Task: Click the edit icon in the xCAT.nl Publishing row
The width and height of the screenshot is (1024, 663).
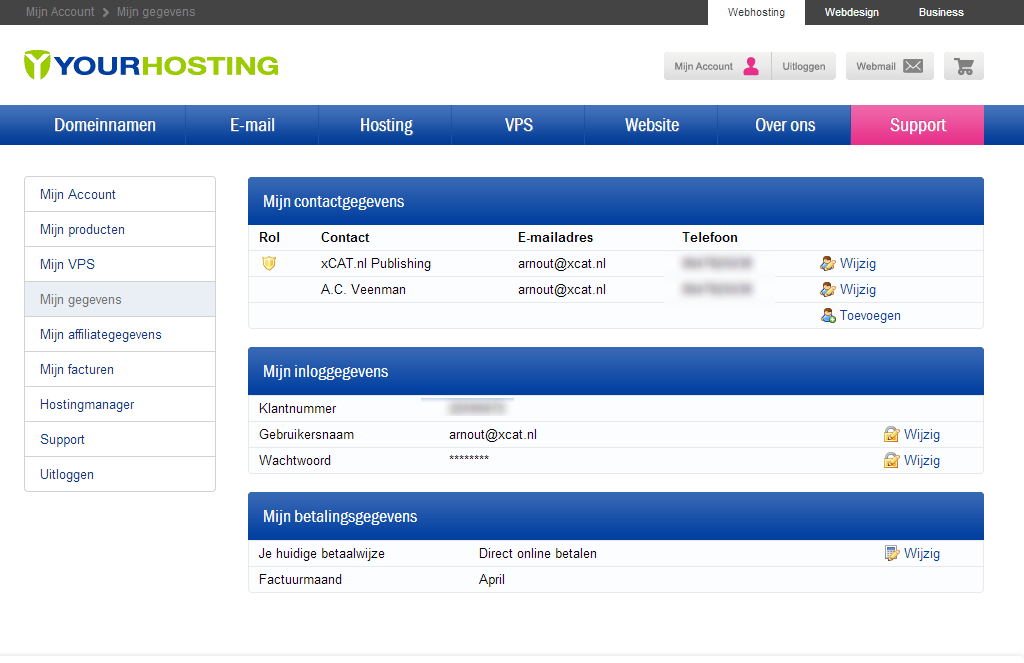Action: point(827,264)
